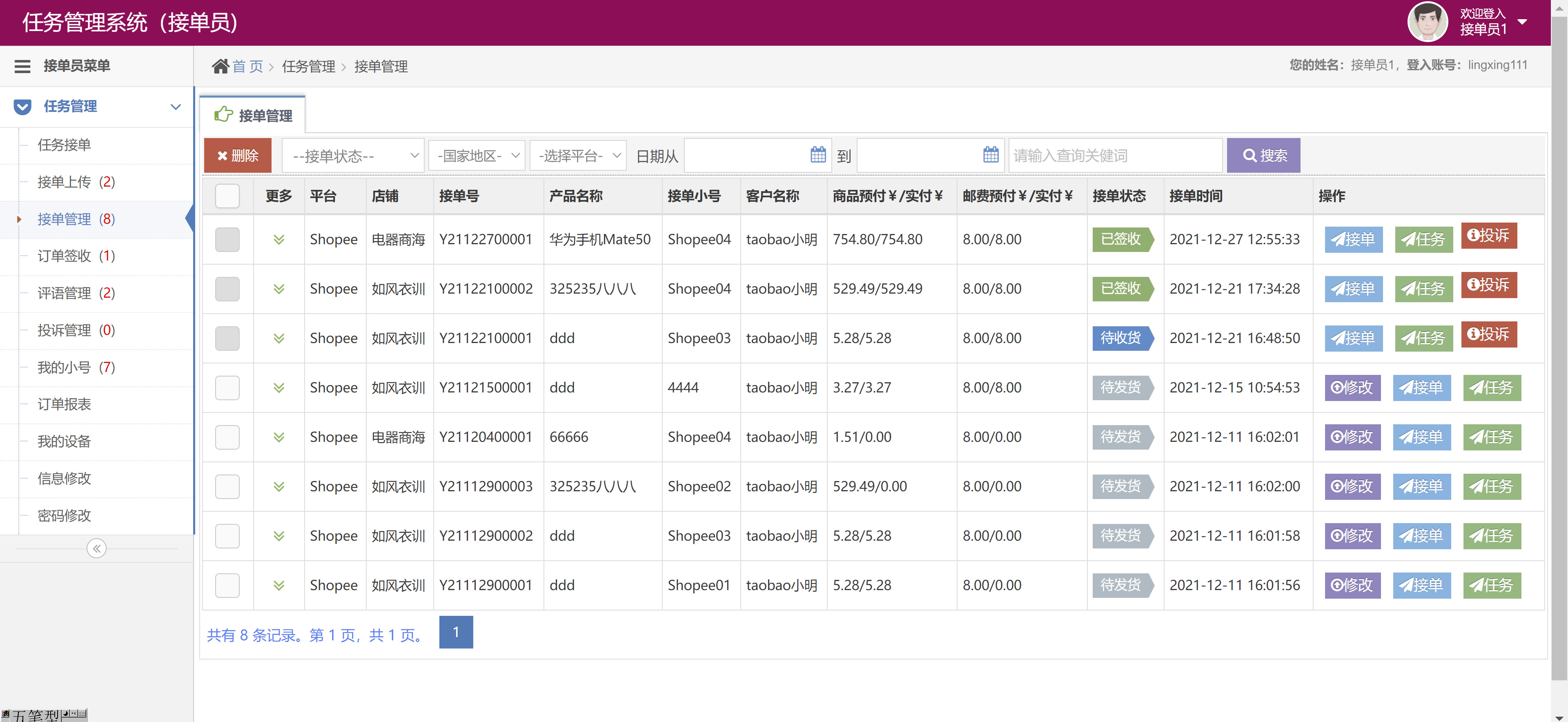Screen dimensions: 1568x722
Task: Click 任务 button for order Y21112900002
Action: [x=1491, y=536]
